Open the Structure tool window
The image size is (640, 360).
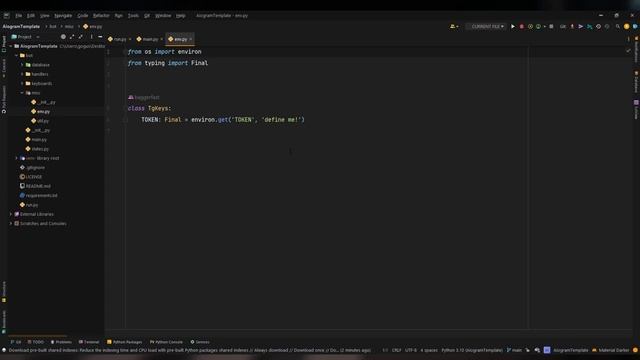[x=4, y=291]
